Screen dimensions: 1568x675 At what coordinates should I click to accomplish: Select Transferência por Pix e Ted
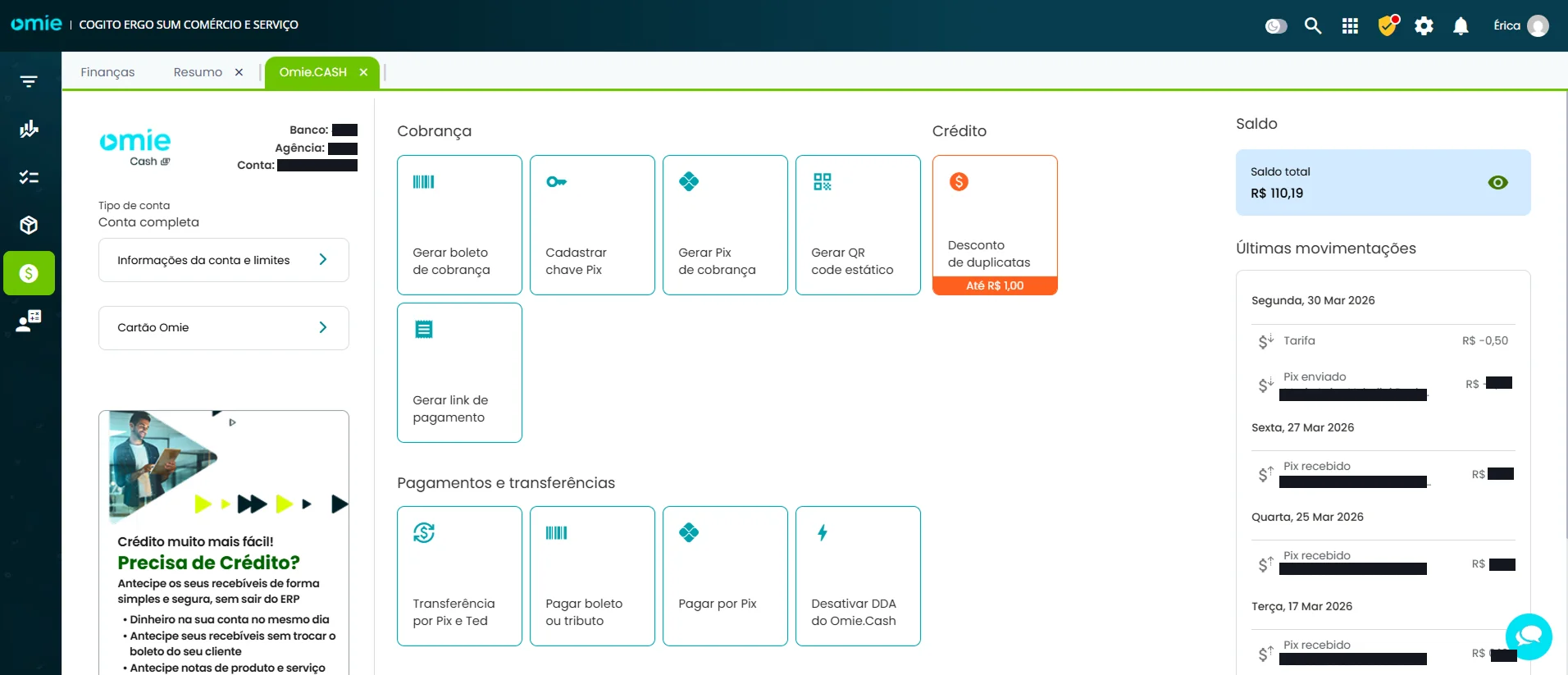459,576
